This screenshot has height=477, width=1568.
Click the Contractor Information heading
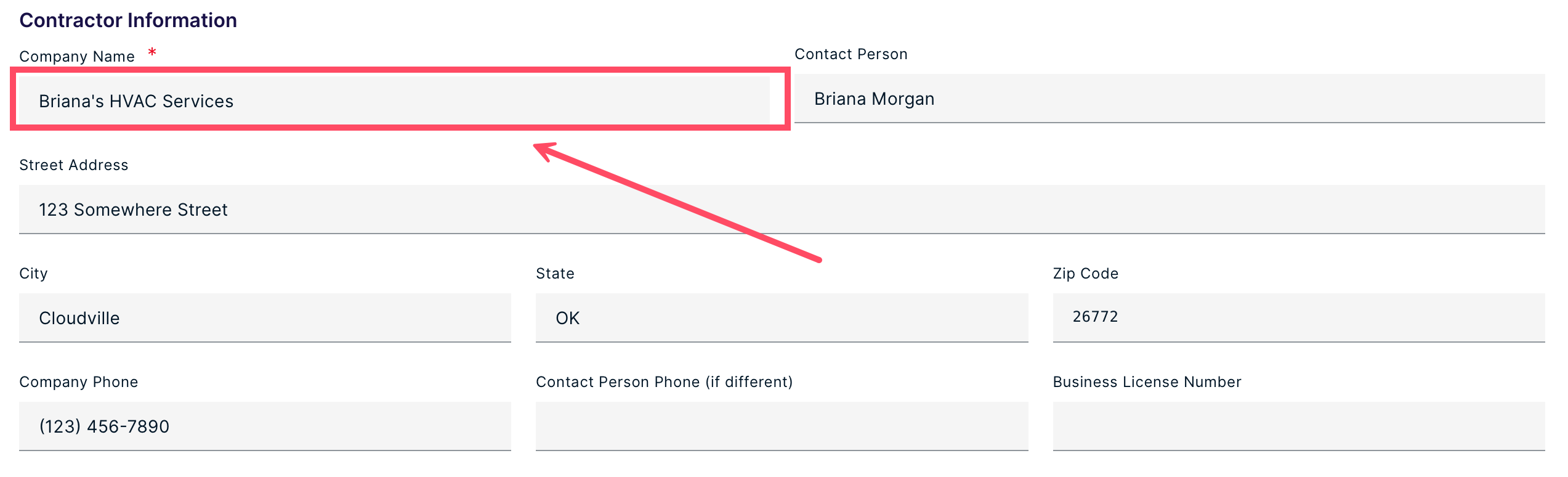(x=128, y=20)
